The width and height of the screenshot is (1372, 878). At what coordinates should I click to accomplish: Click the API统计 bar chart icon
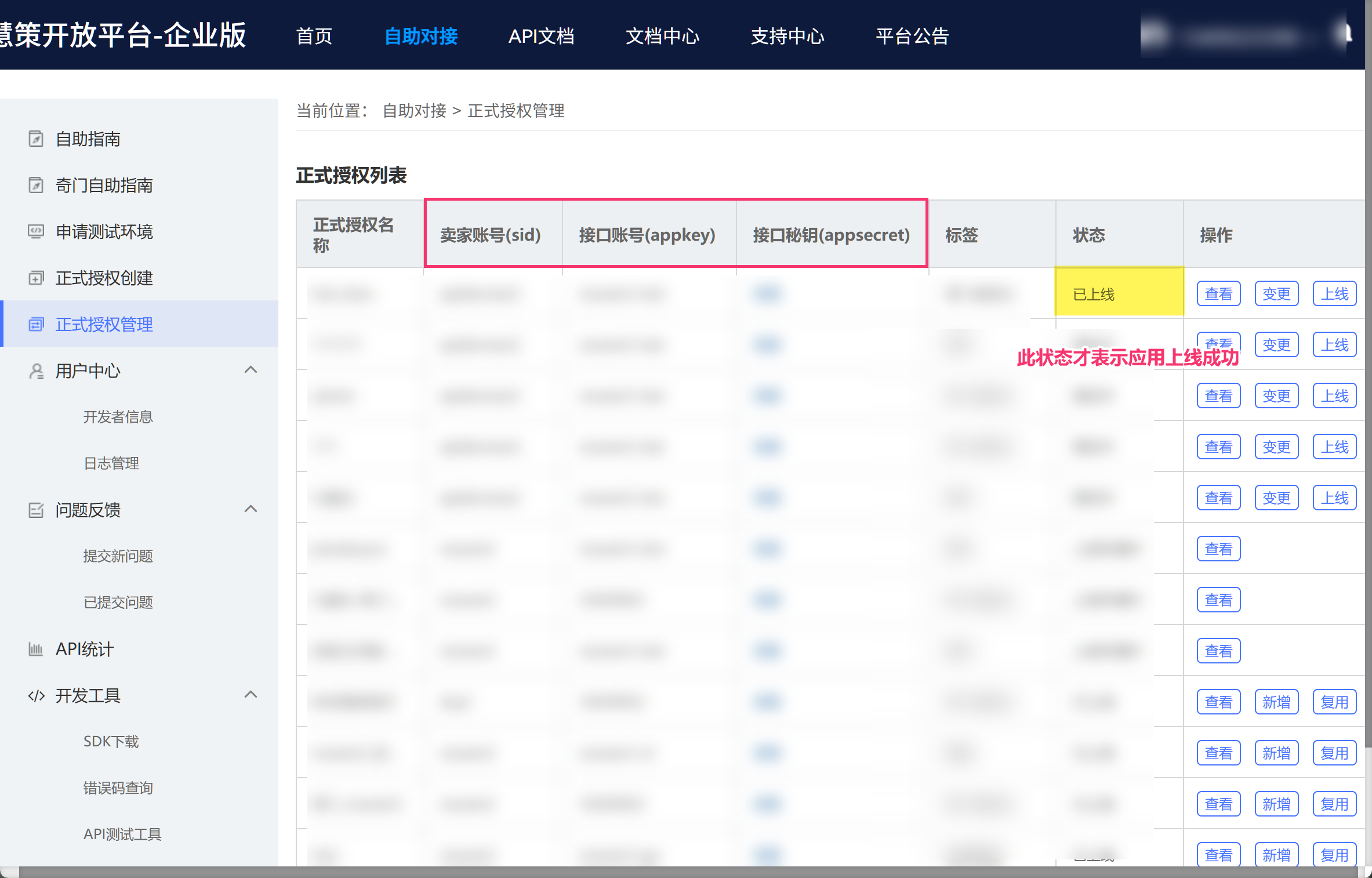tap(36, 650)
